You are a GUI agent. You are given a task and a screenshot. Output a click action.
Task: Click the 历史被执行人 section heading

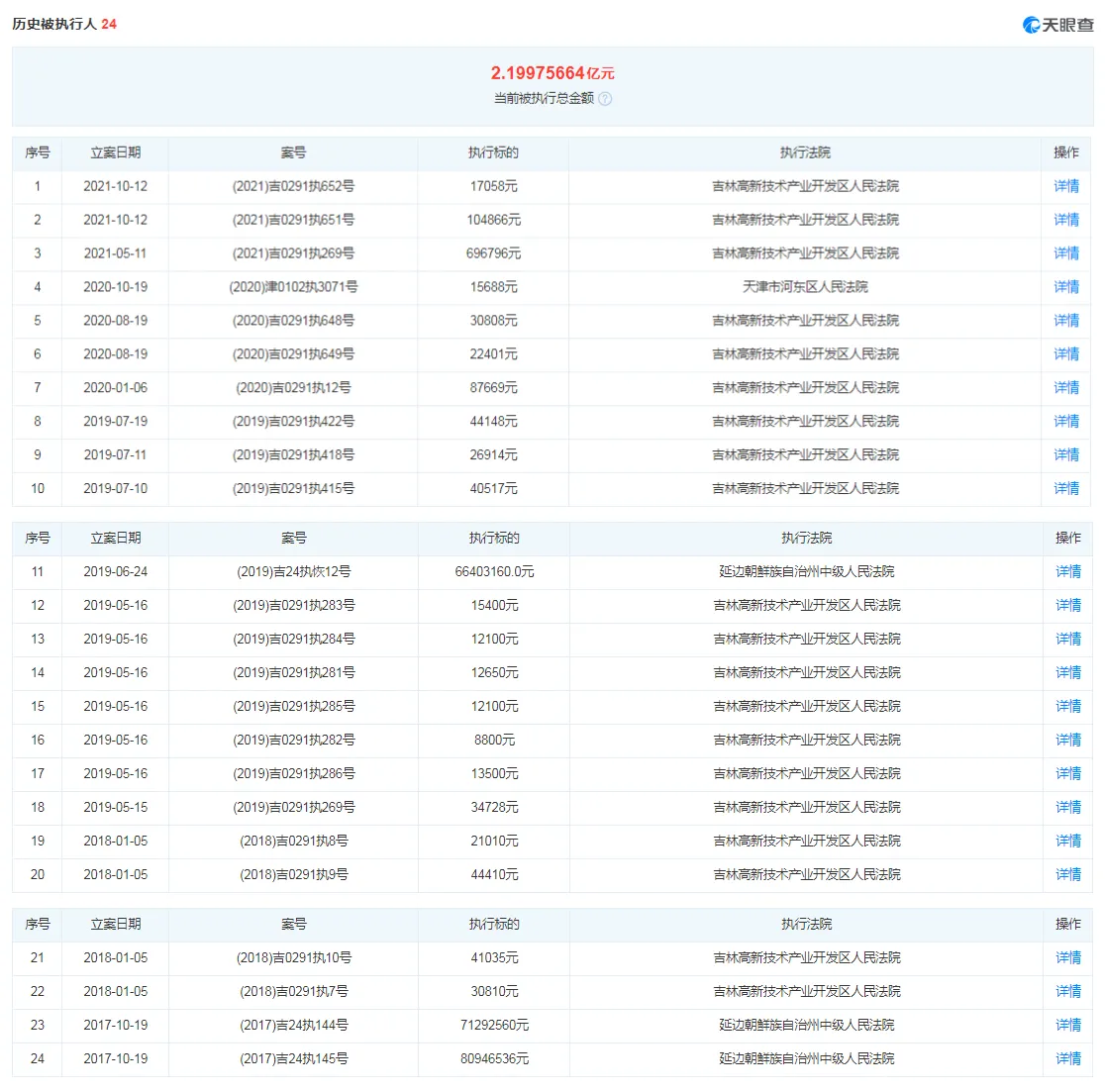(54, 24)
